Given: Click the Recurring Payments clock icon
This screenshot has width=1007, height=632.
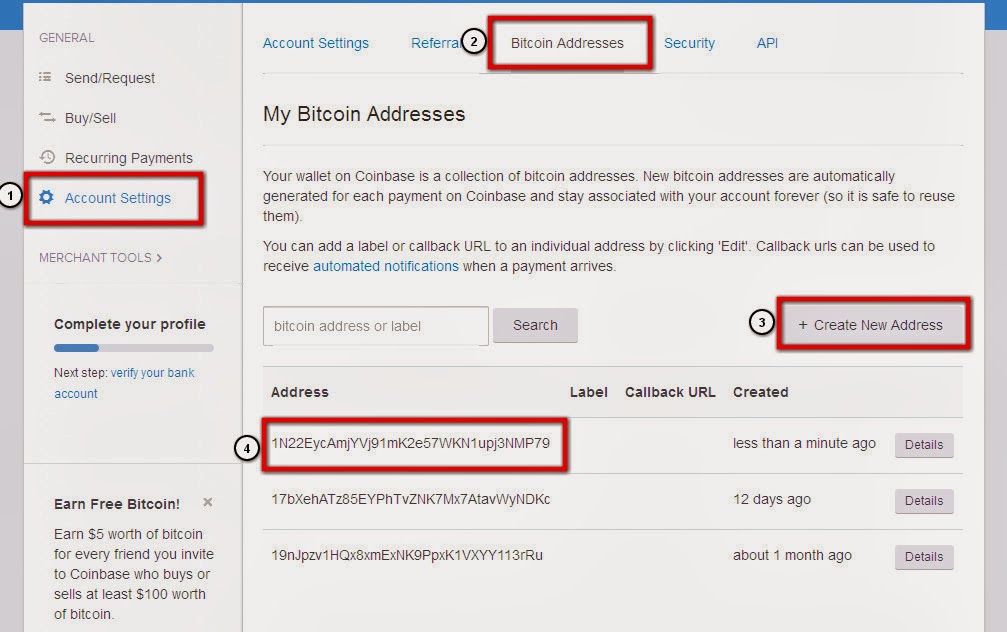Looking at the screenshot, I should pyautogui.click(x=47, y=157).
